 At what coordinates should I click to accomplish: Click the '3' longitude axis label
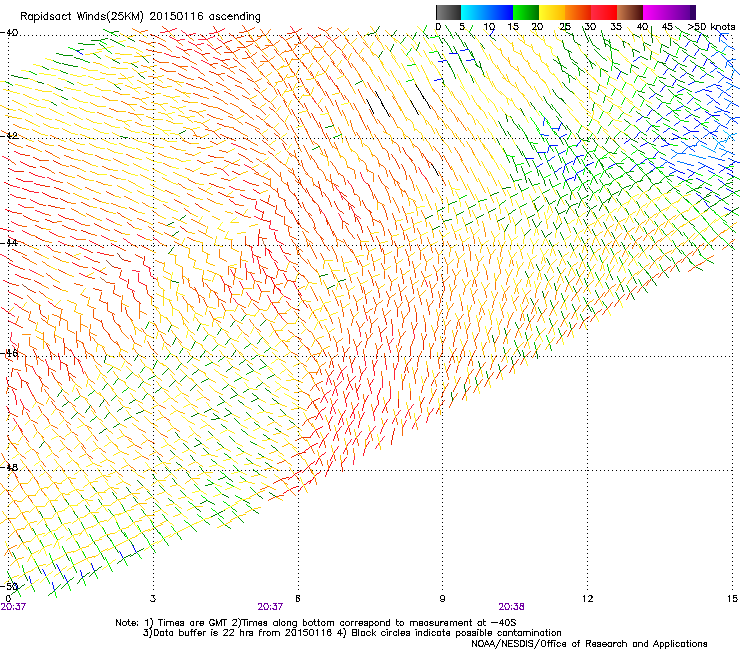pyautogui.click(x=153, y=599)
